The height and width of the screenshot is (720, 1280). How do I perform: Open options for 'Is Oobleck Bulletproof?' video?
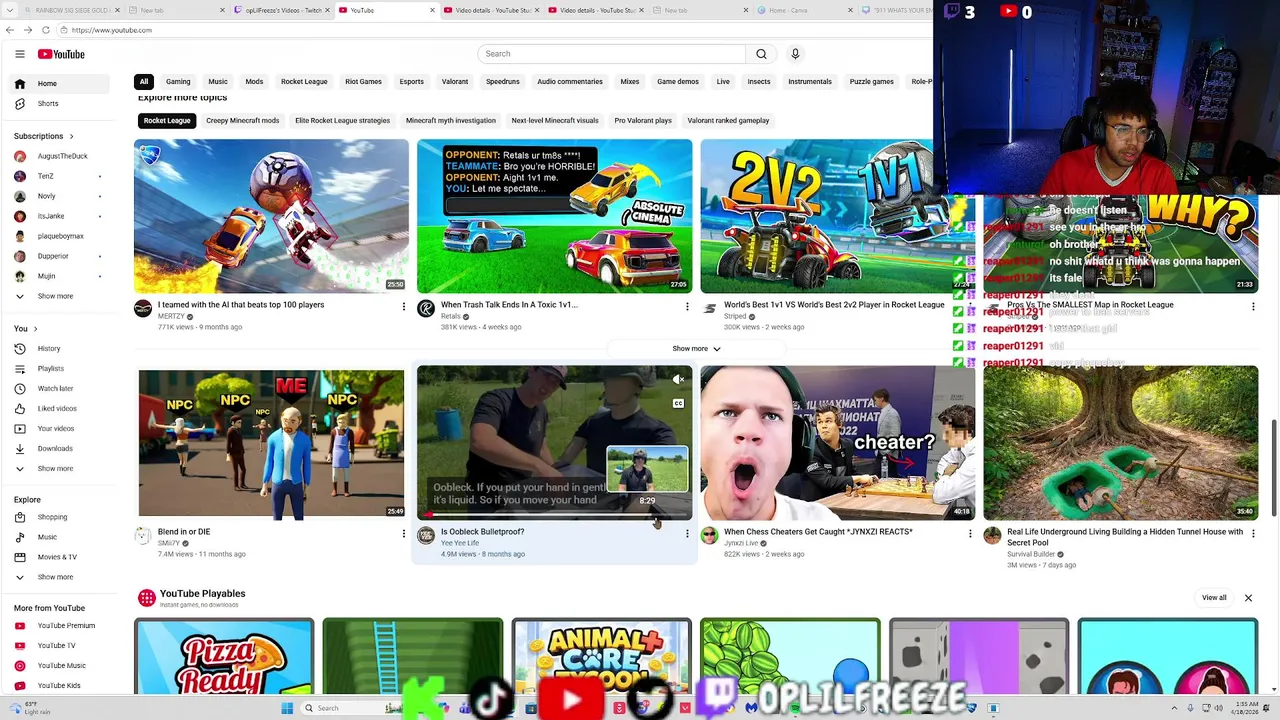click(687, 534)
